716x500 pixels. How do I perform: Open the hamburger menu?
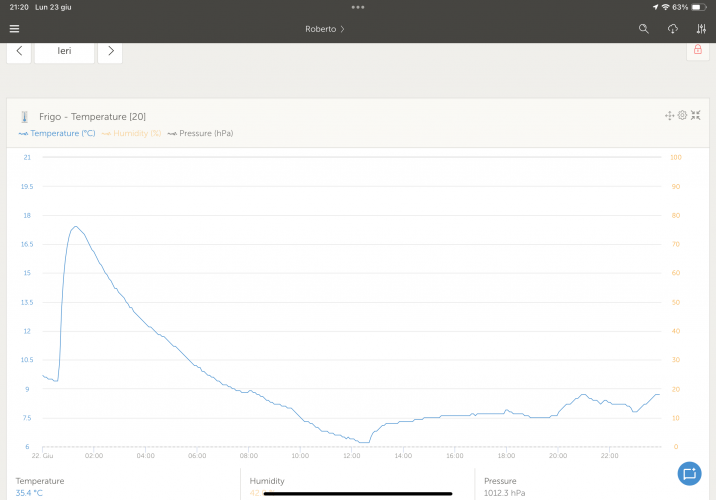(14, 29)
